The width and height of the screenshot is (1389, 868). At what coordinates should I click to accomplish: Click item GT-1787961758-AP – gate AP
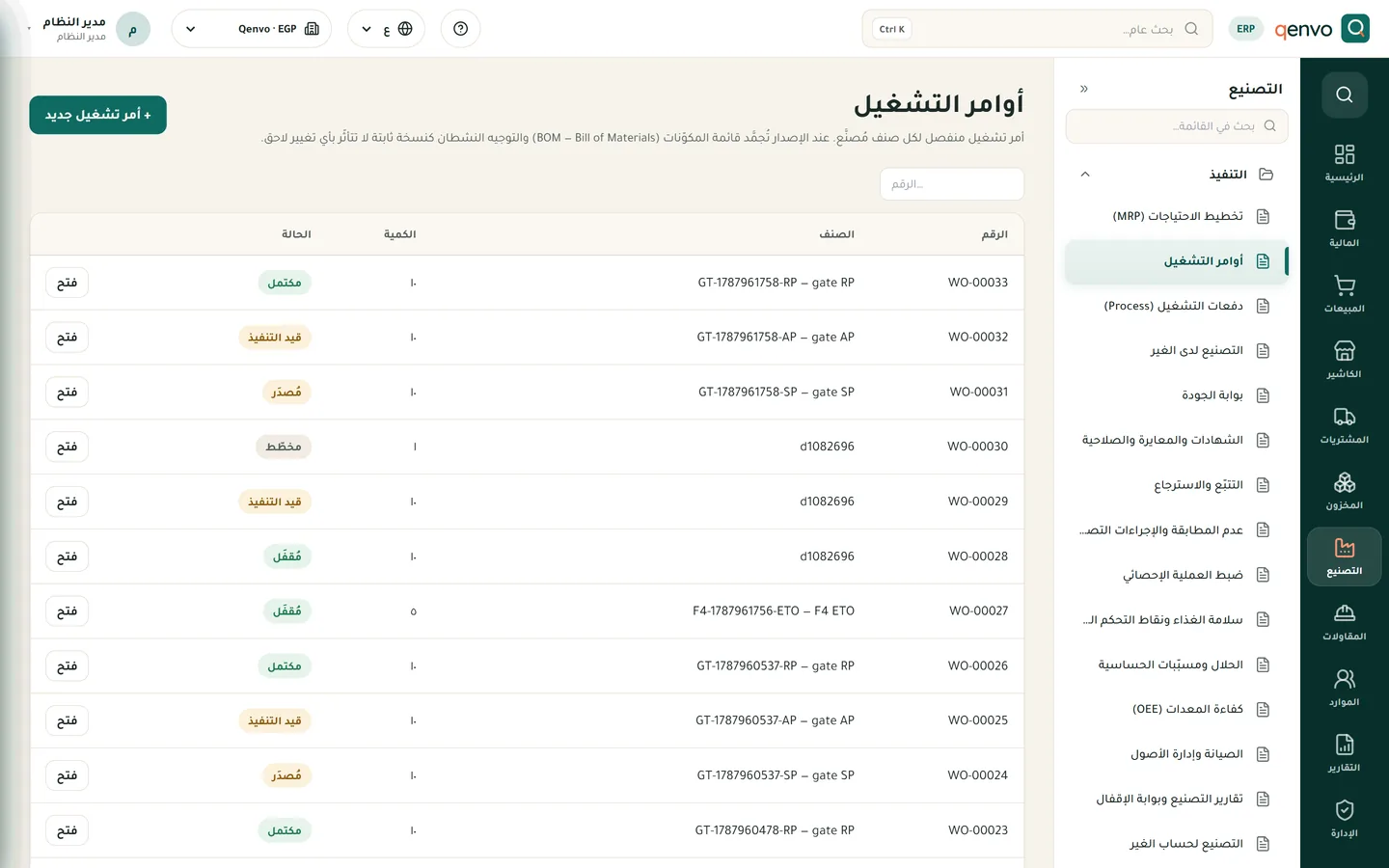(x=776, y=338)
